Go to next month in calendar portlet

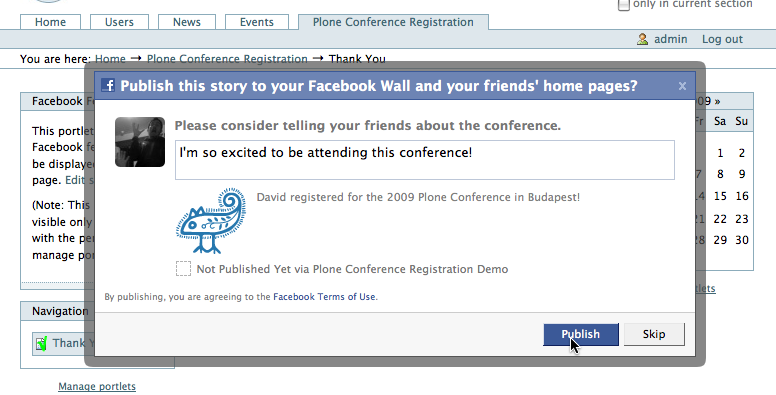coord(717,101)
